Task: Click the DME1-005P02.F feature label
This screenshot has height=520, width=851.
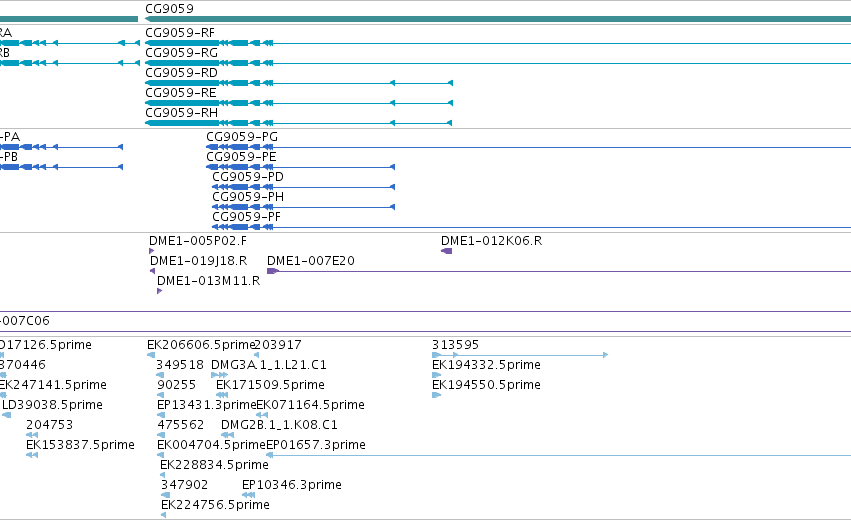Action: point(198,241)
